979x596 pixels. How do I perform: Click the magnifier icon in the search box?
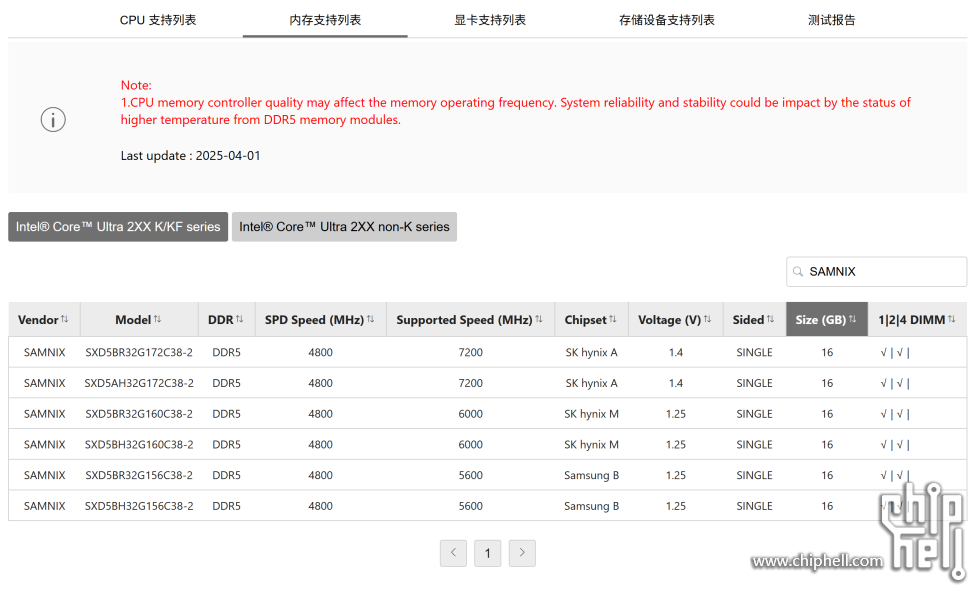798,271
